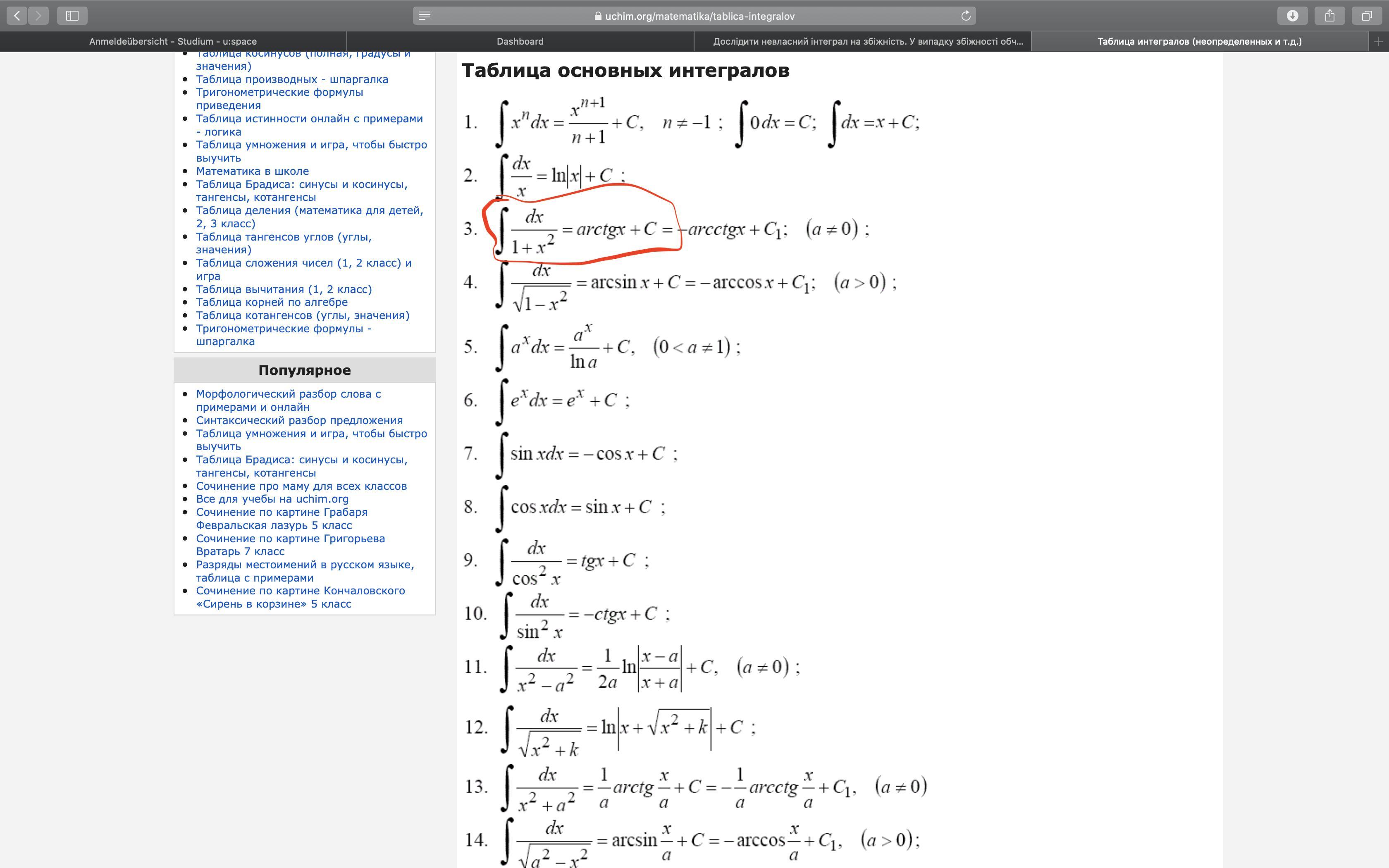Open the Downloads icon in toolbar

[1292, 16]
